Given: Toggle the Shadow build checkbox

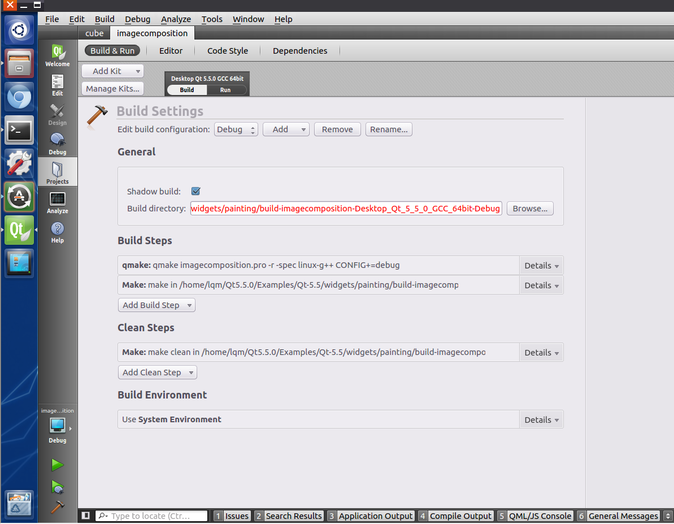Looking at the screenshot, I should pos(196,191).
